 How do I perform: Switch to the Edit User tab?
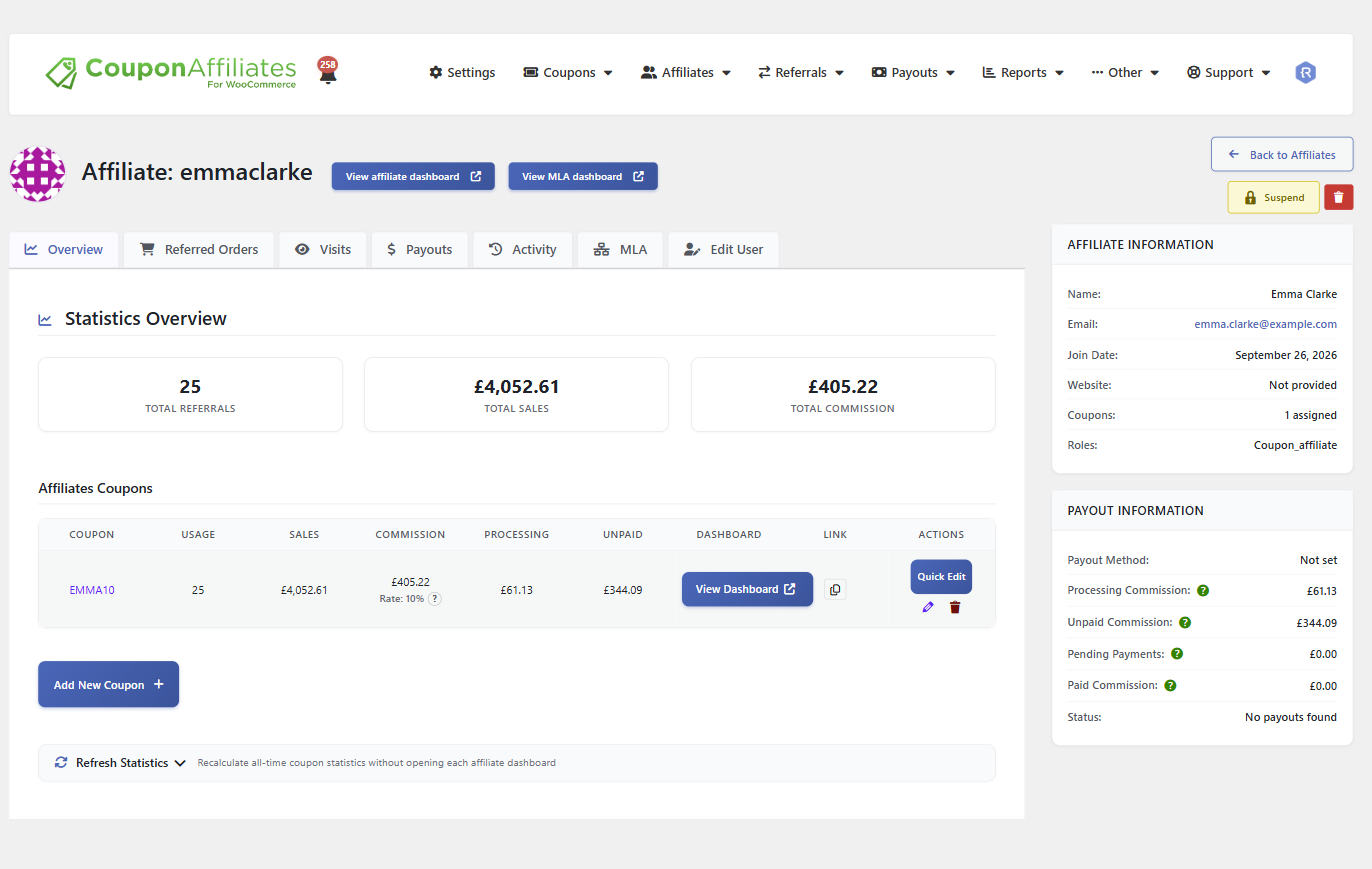[x=723, y=250]
